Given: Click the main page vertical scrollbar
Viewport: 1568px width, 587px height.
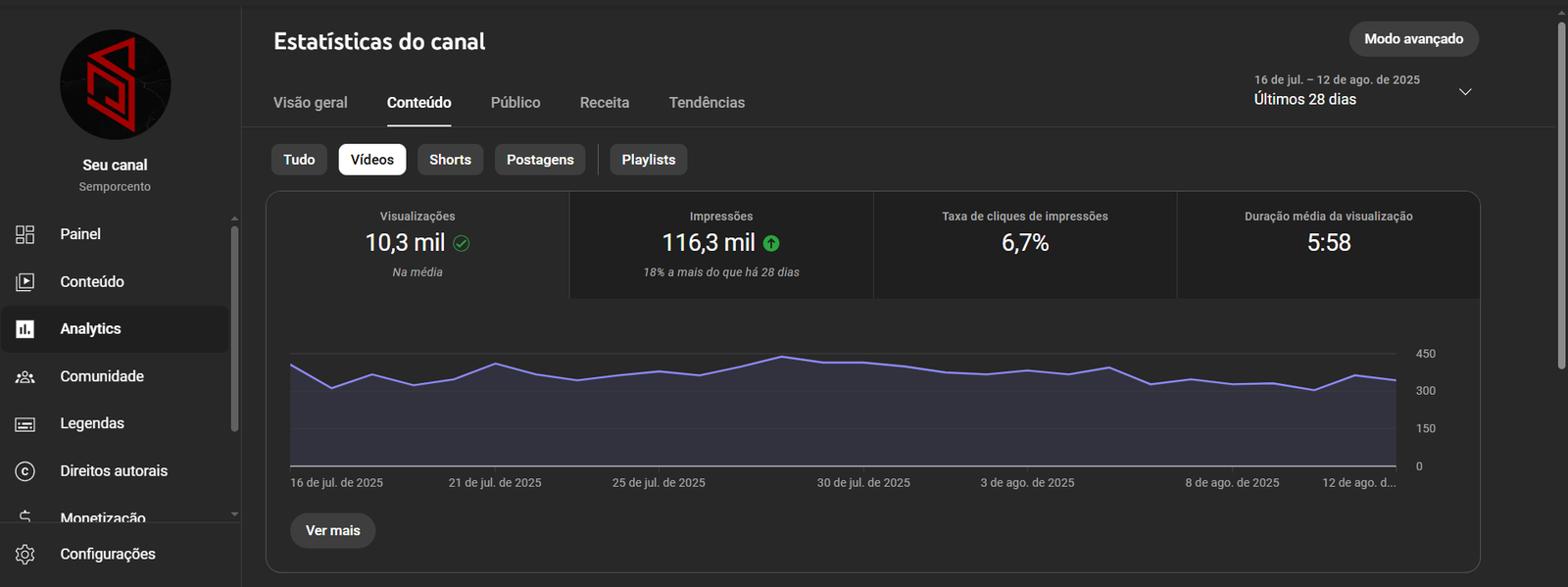Looking at the screenshot, I should coord(1562,195).
